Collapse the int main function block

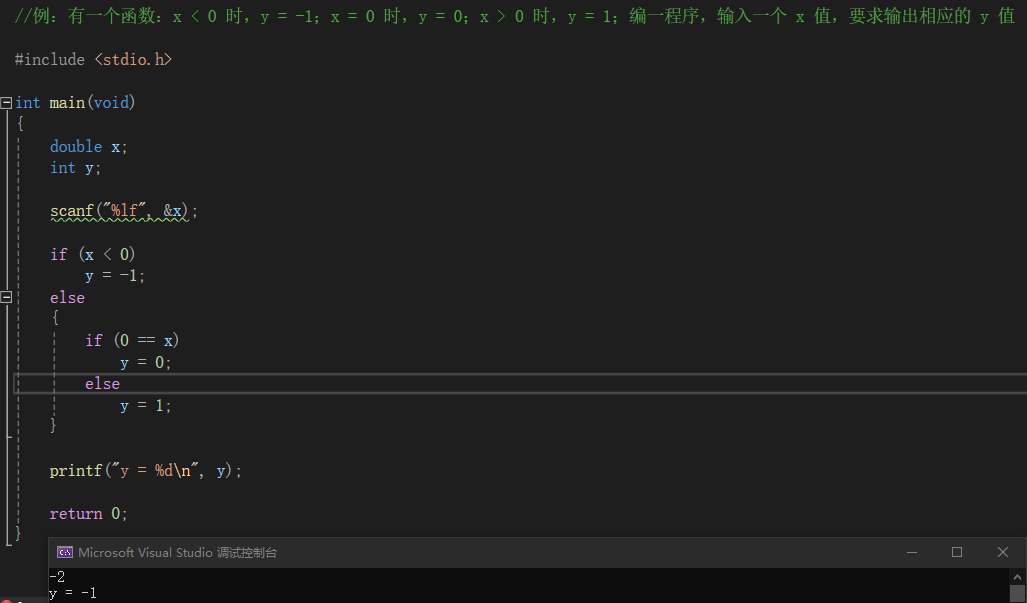click(7, 103)
